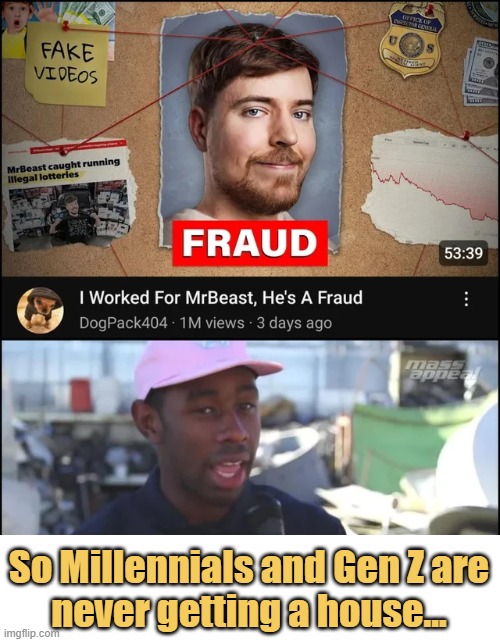Click the red FRAUD label on thumbnail
The height and width of the screenshot is (642, 500).
(250, 243)
